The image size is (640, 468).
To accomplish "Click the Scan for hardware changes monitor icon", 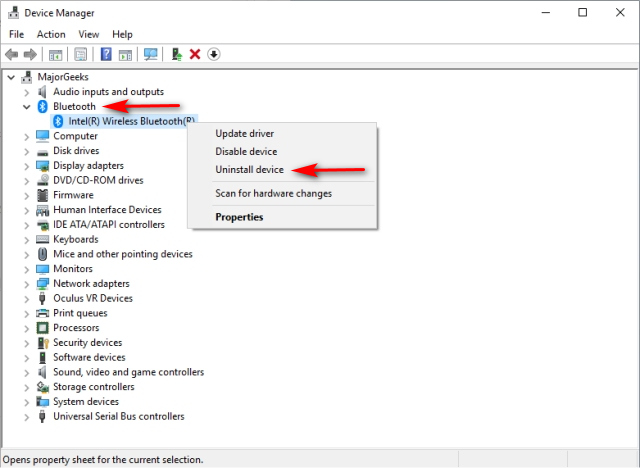I will click(151, 54).
